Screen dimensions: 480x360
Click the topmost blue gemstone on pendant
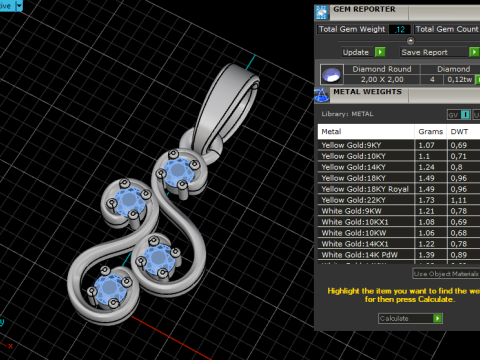point(178,171)
